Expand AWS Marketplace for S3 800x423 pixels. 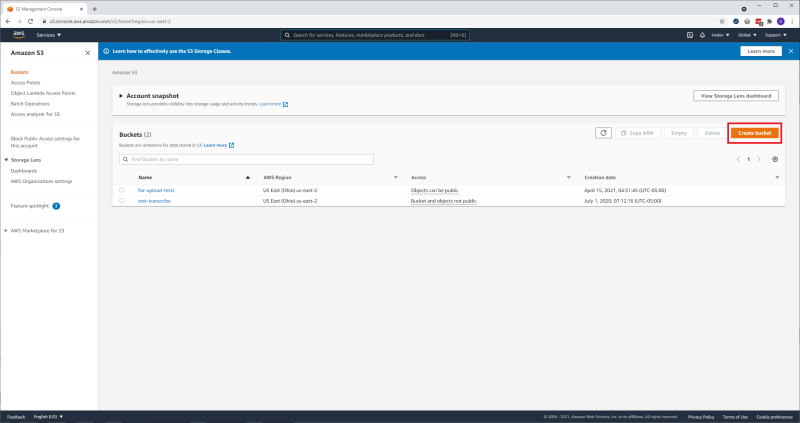click(6, 231)
